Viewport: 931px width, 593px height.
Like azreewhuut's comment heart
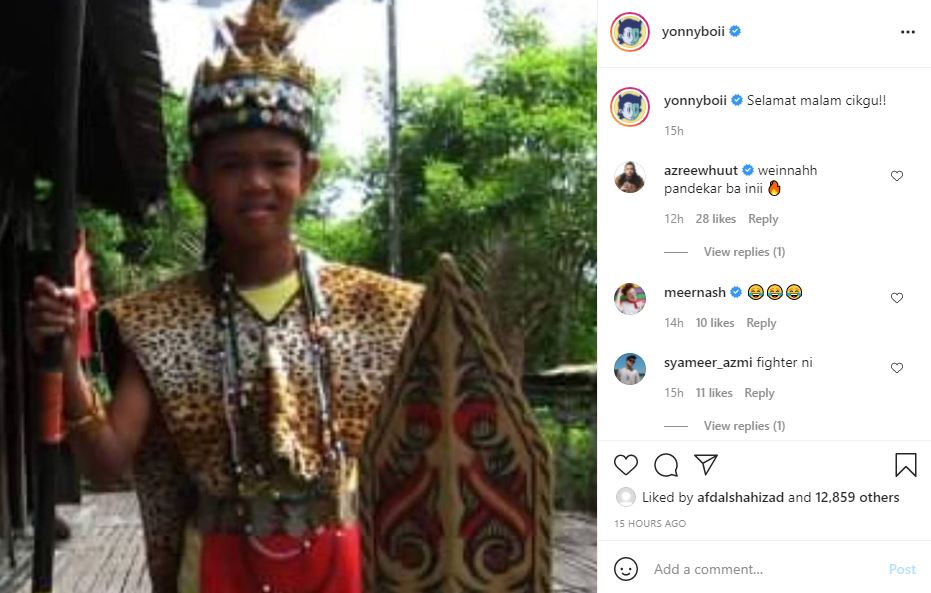pos(897,176)
